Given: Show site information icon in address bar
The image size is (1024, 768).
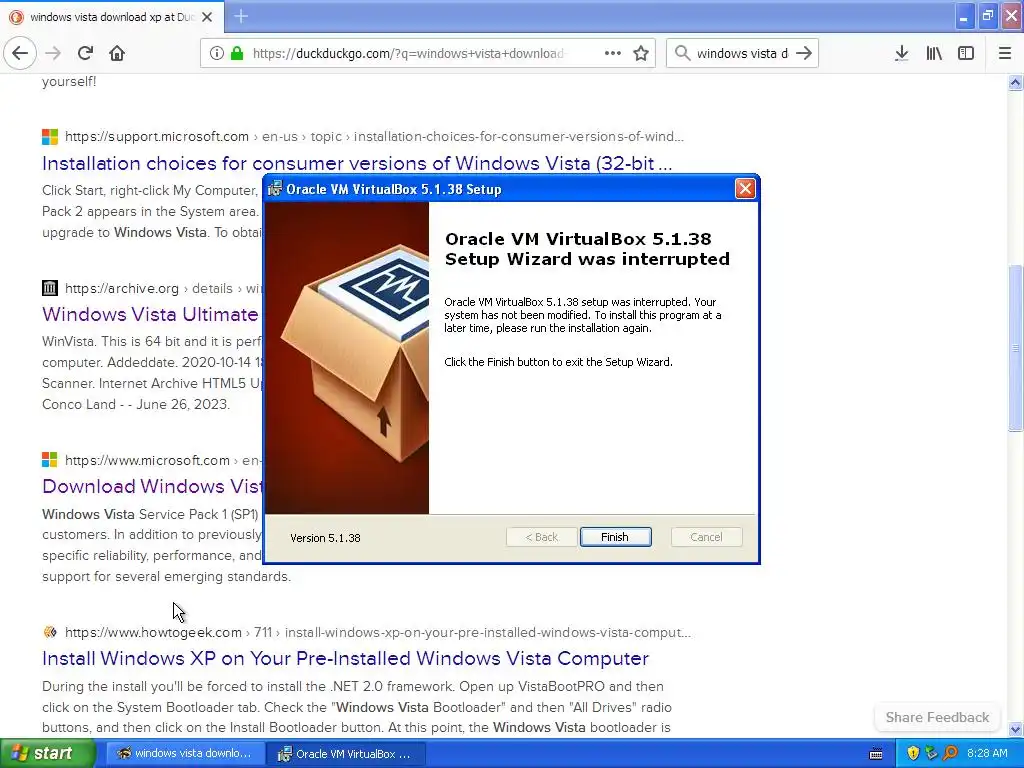Looking at the screenshot, I should click(216, 53).
